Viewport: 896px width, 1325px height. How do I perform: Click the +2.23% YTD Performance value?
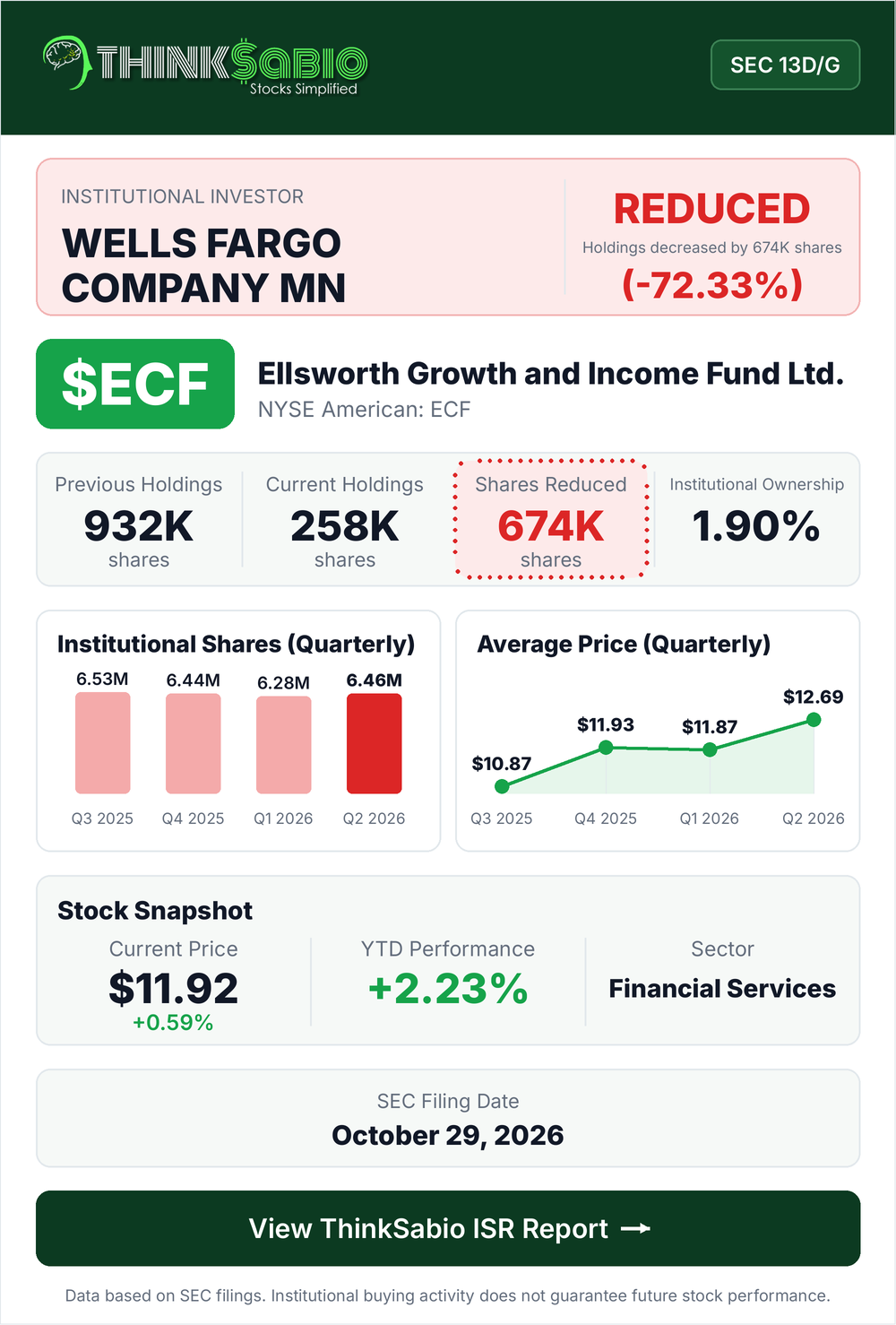pyautogui.click(x=448, y=989)
